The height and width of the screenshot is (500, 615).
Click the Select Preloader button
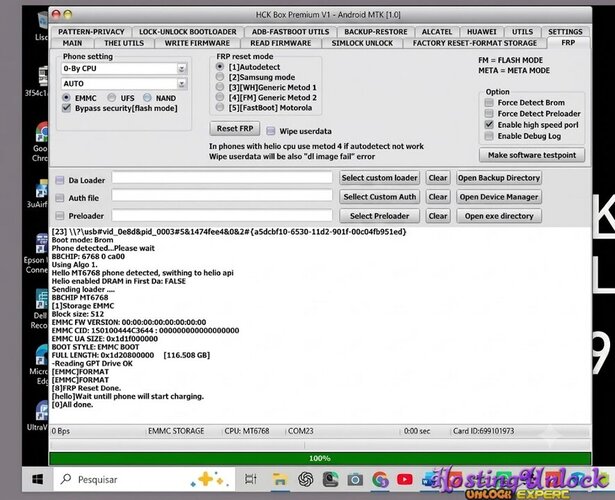(x=379, y=216)
